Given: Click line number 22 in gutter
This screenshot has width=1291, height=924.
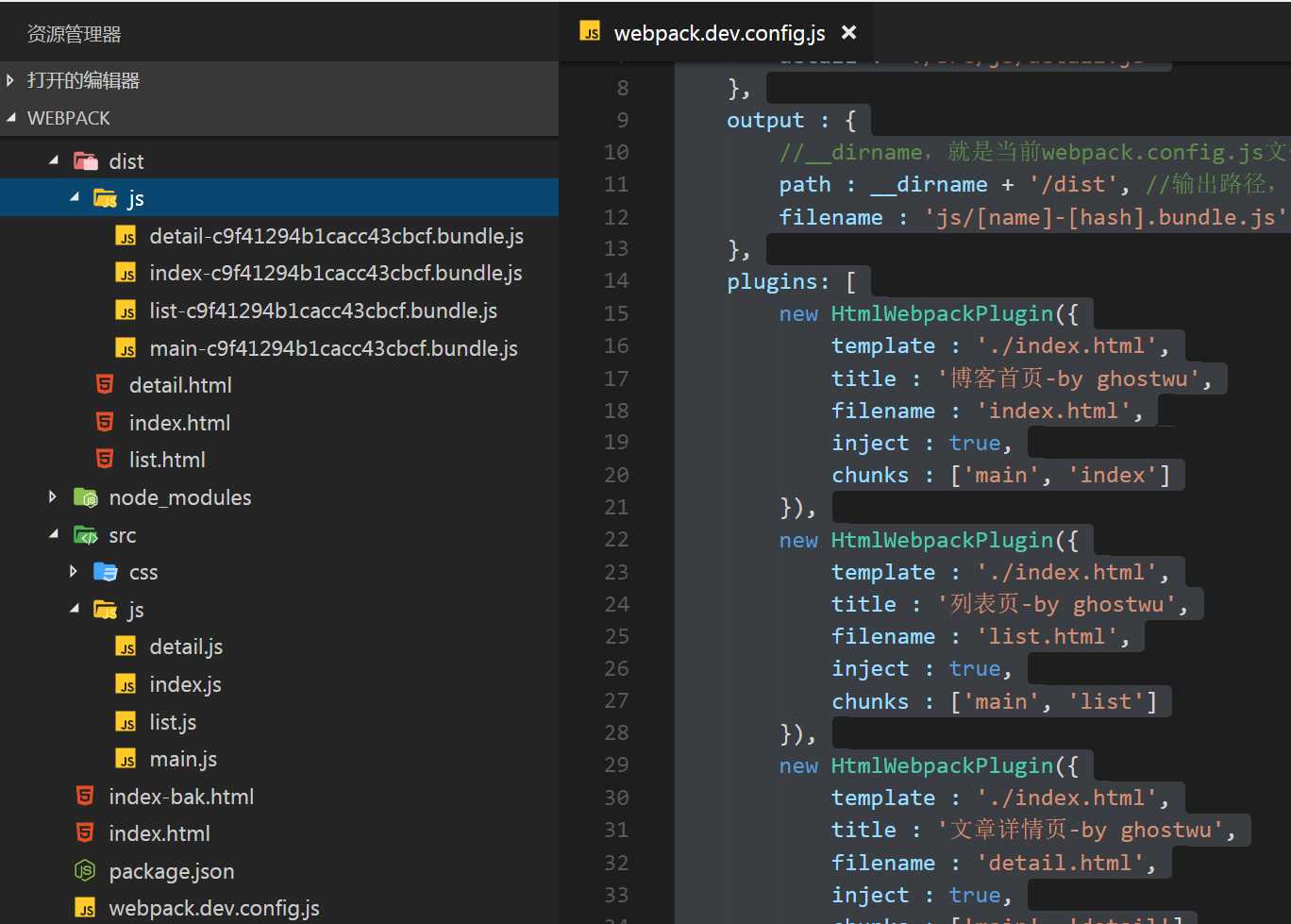Looking at the screenshot, I should pyautogui.click(x=616, y=539).
